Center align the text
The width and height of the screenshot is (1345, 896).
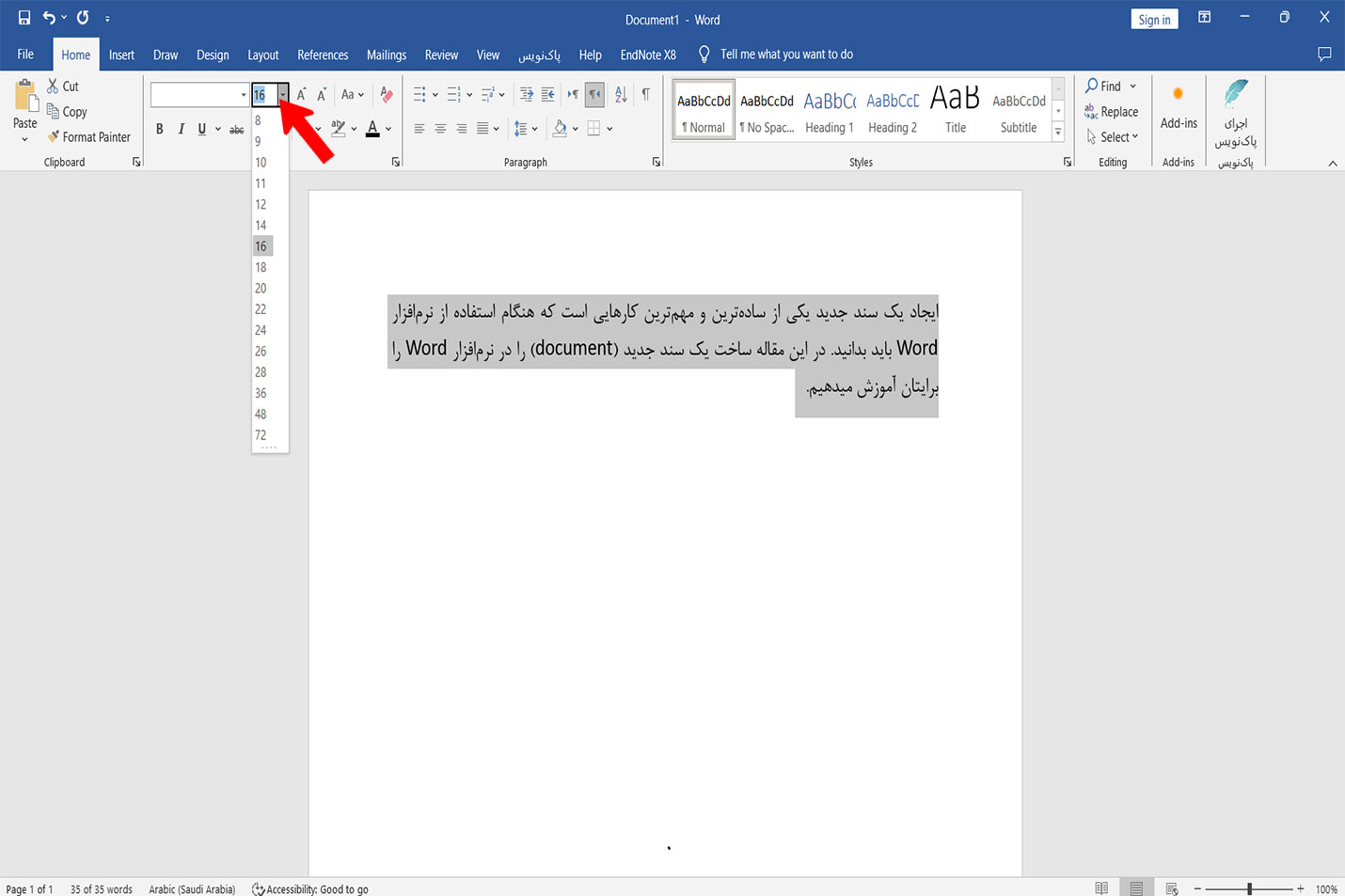tap(440, 129)
